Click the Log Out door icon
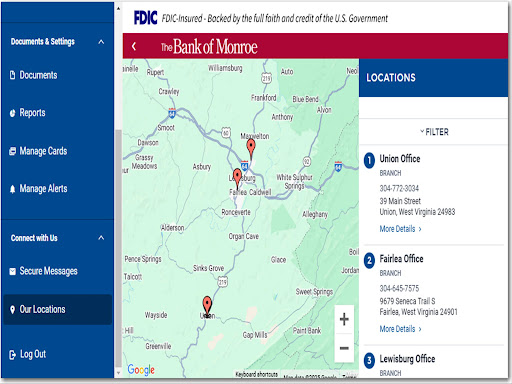 (x=12, y=355)
